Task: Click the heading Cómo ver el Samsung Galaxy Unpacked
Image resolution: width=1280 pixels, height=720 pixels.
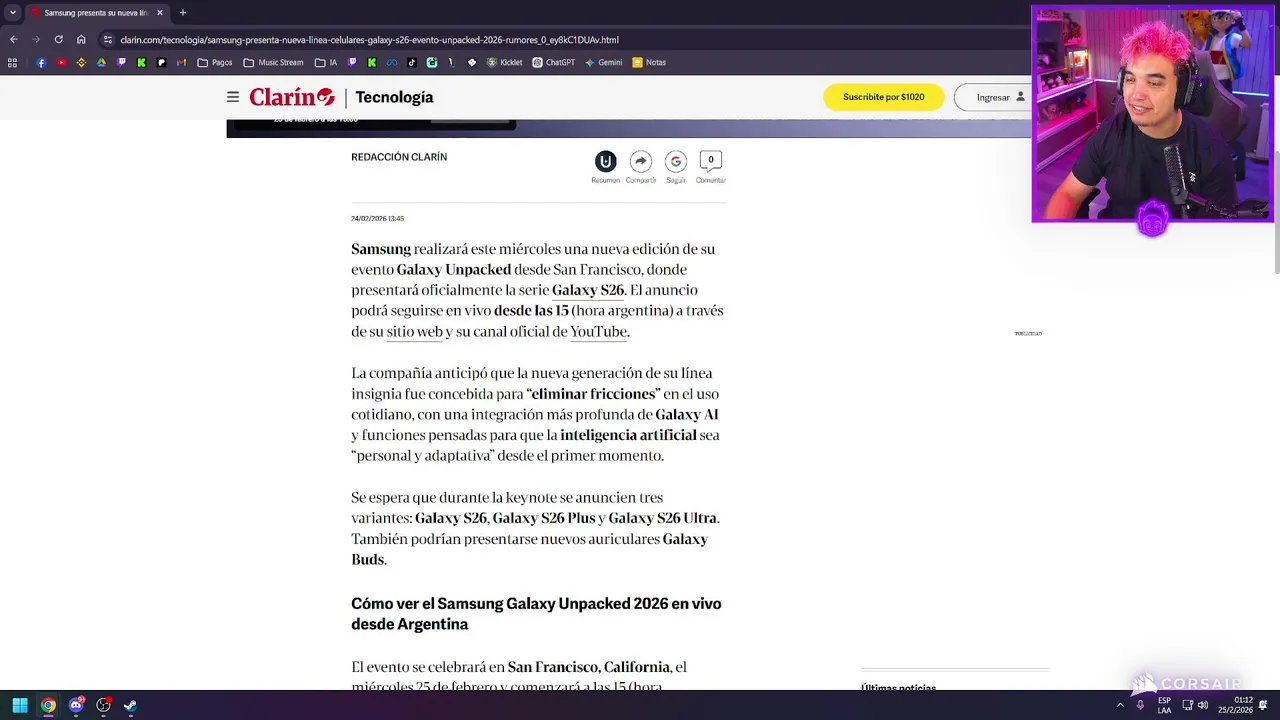Action: pos(536,613)
